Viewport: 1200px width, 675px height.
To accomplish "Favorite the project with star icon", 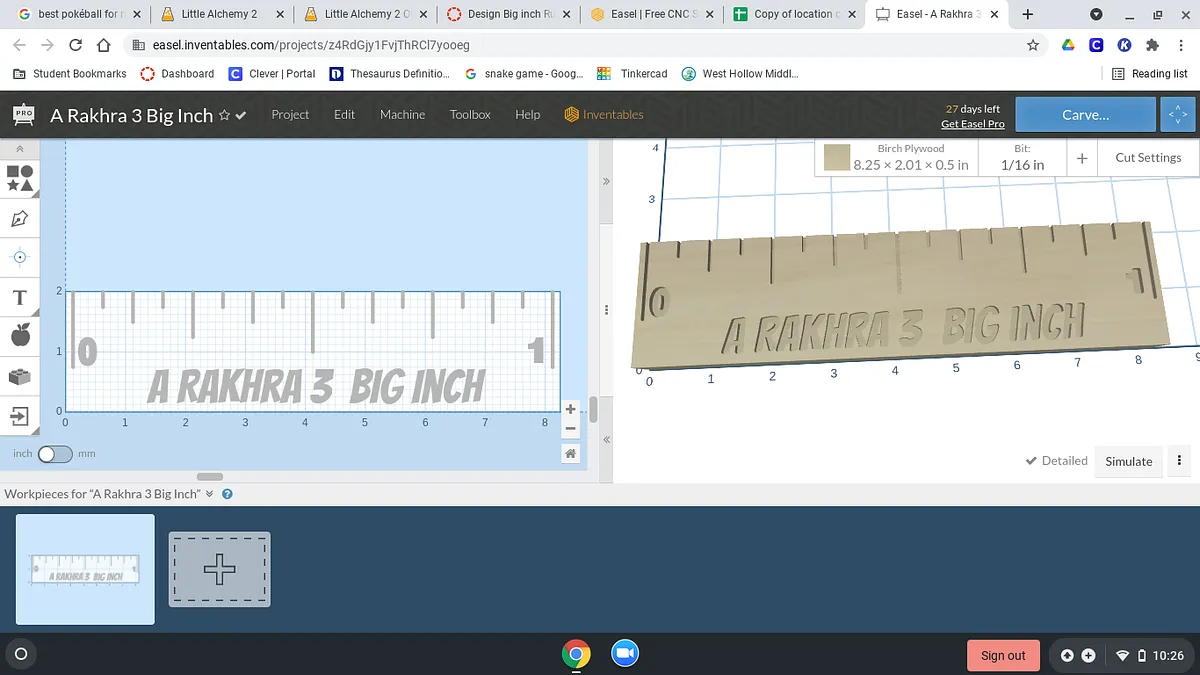I will pyautogui.click(x=224, y=116).
